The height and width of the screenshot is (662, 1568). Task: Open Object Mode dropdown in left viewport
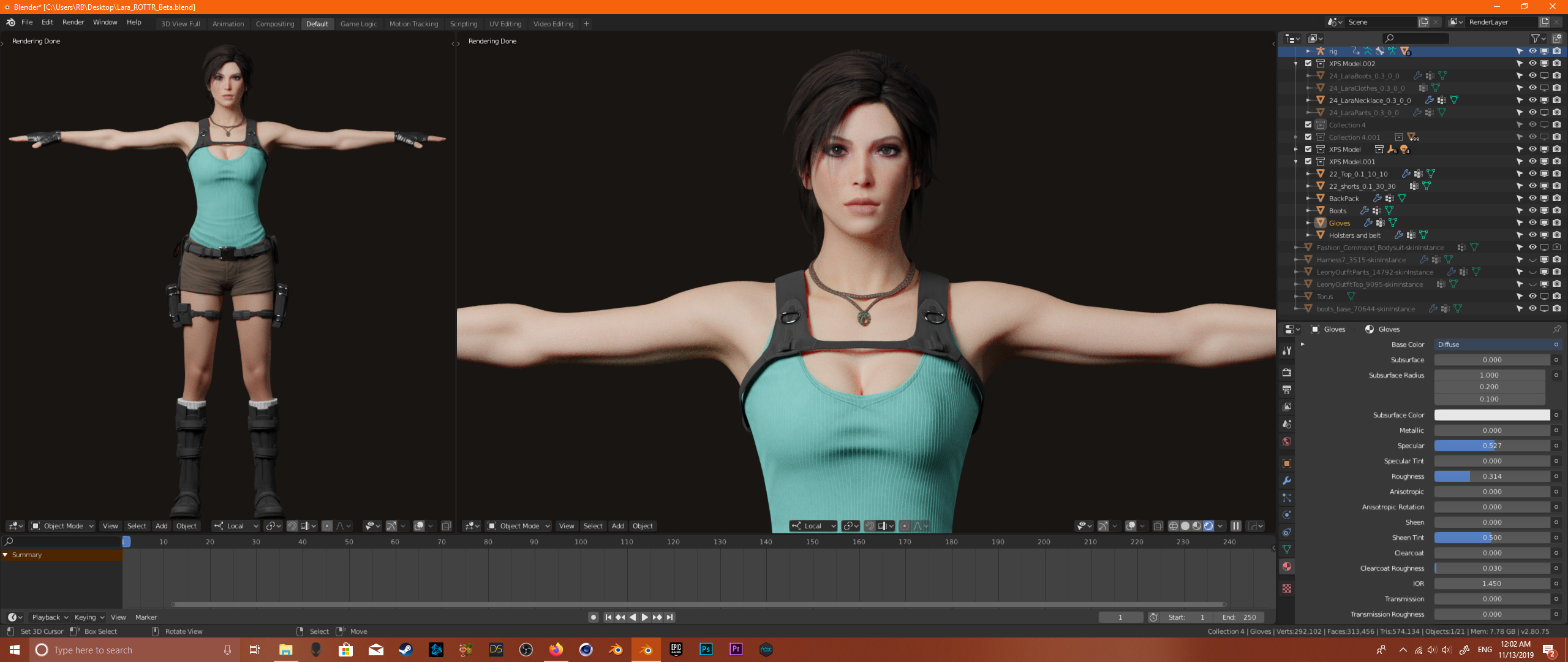[62, 526]
